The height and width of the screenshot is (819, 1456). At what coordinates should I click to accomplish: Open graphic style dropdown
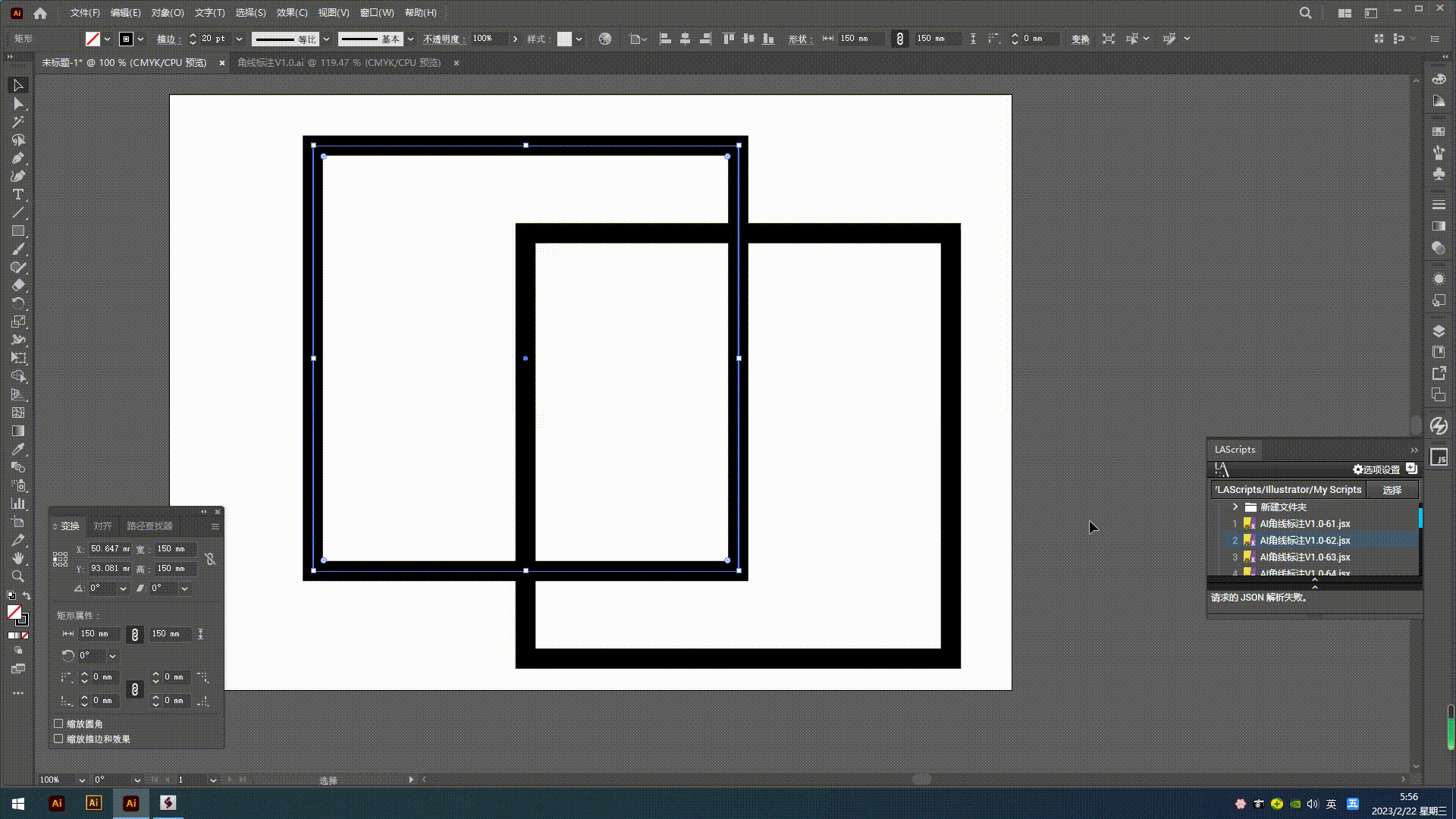(x=579, y=39)
